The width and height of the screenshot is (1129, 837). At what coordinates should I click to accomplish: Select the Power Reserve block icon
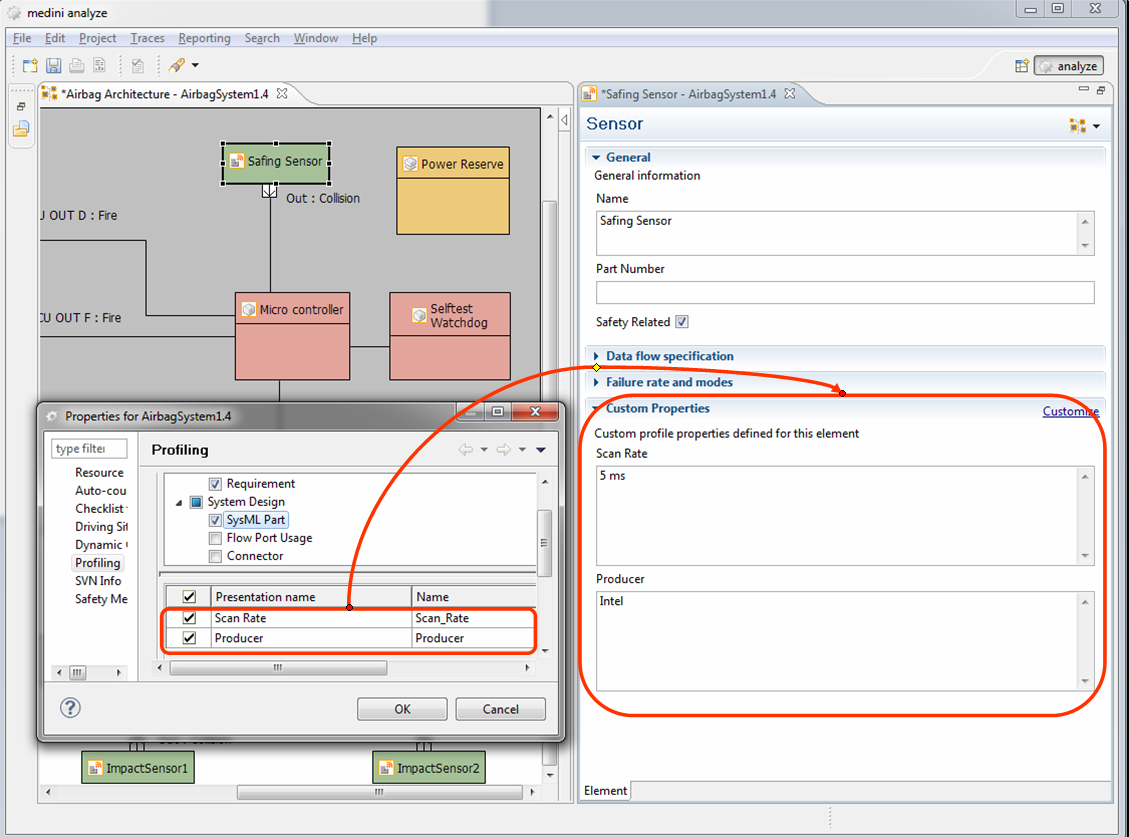409,164
